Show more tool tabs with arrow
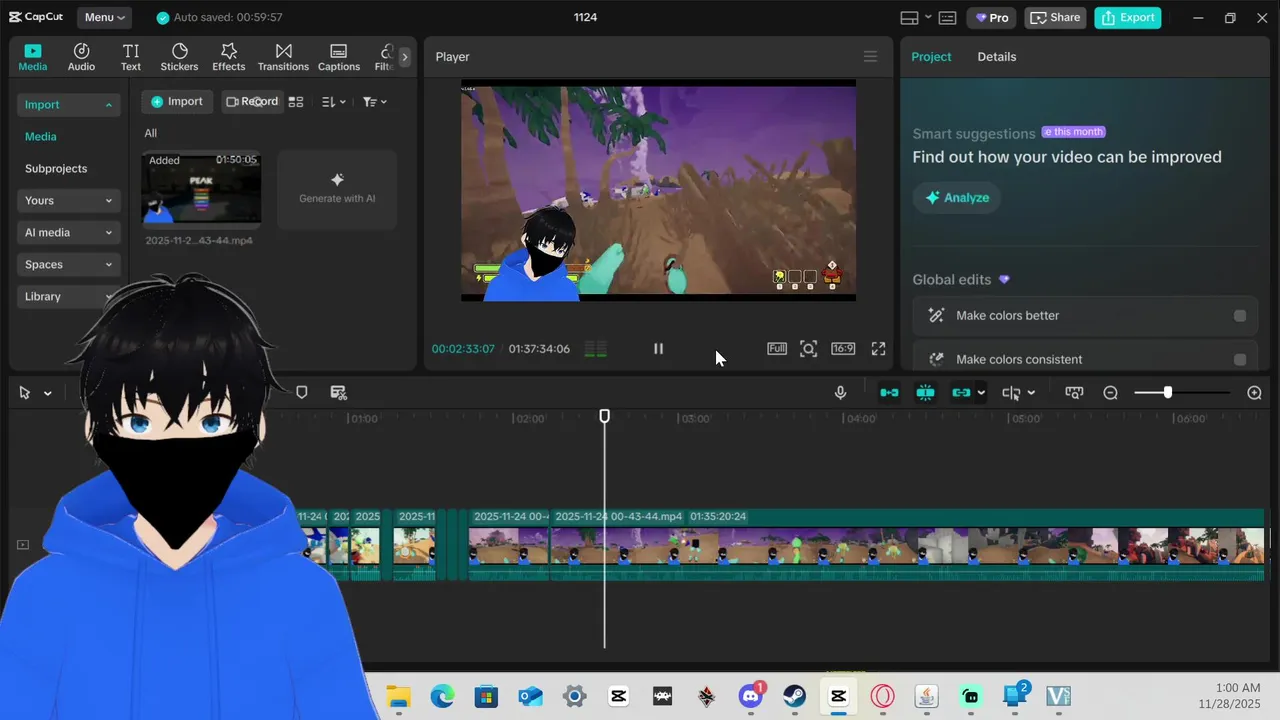 point(404,57)
